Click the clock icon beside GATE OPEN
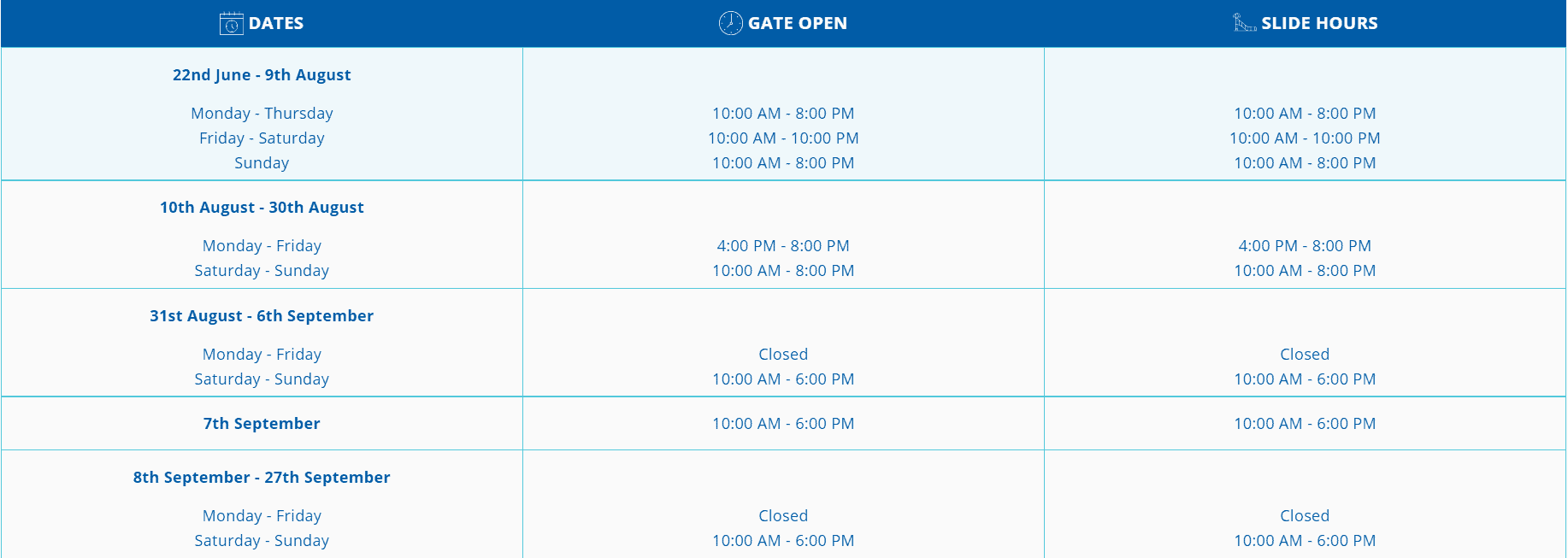Viewport: 1568px width, 558px height. click(730, 23)
